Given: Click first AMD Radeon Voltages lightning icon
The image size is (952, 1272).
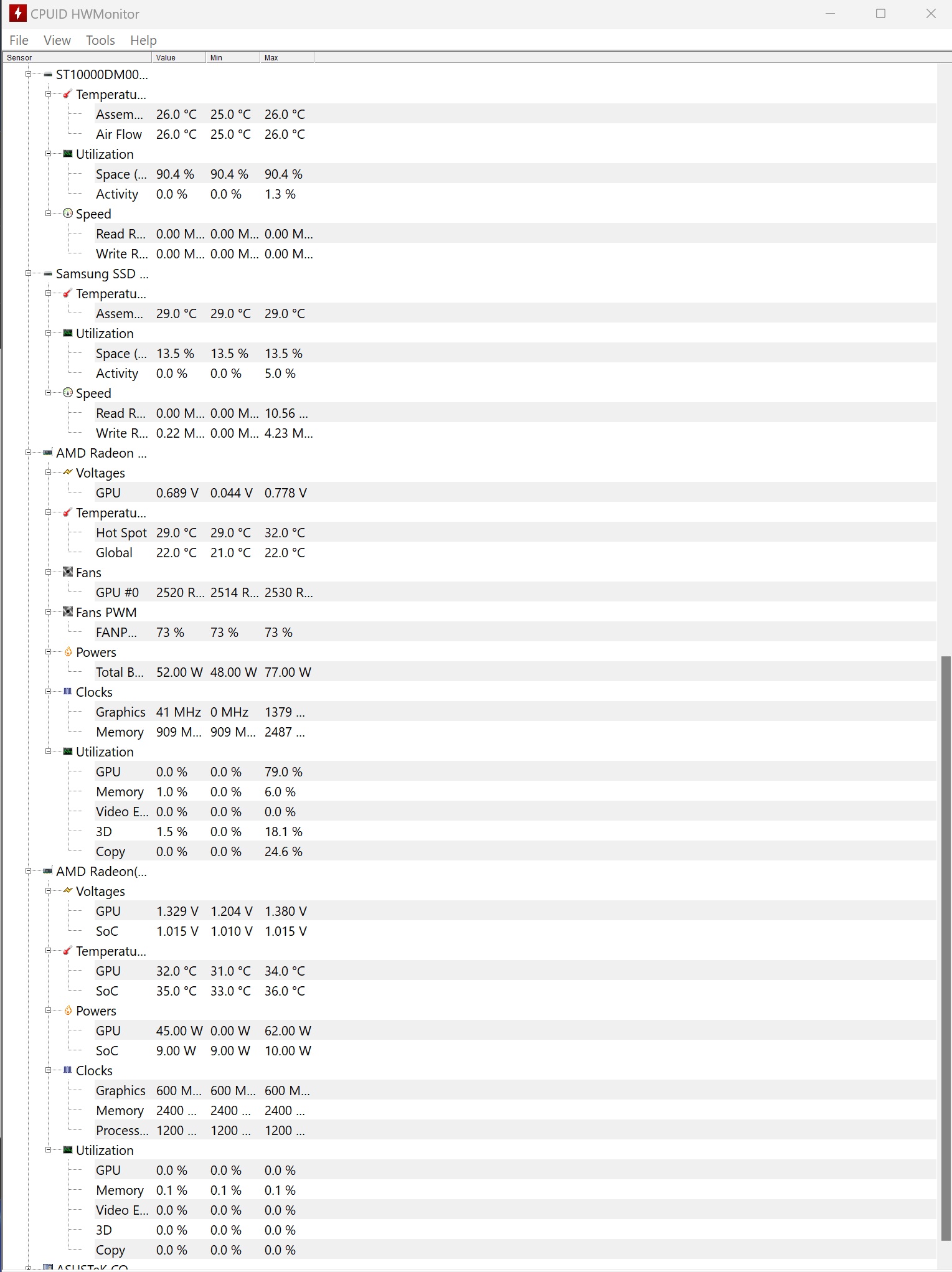Looking at the screenshot, I should (x=68, y=473).
